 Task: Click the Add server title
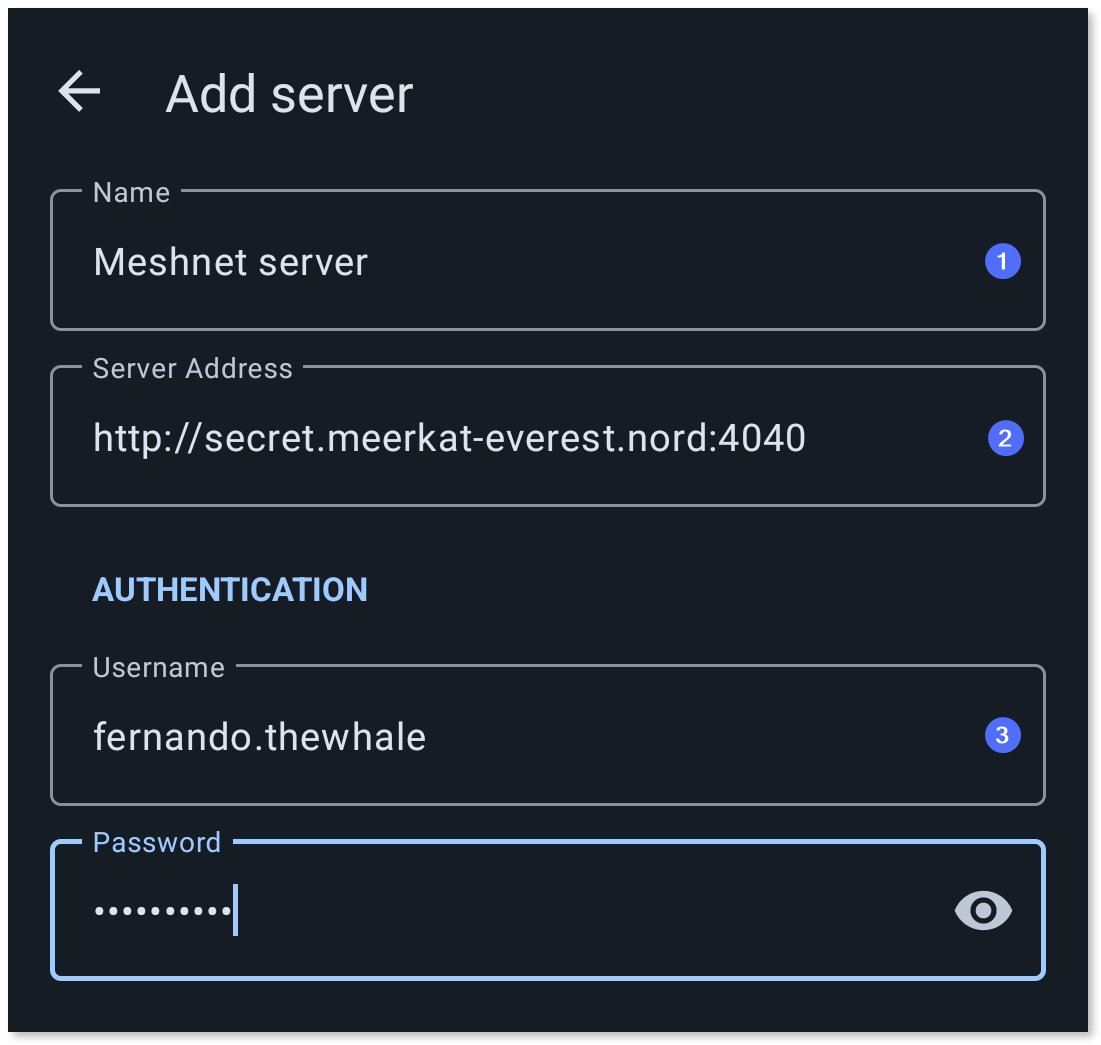click(x=289, y=93)
